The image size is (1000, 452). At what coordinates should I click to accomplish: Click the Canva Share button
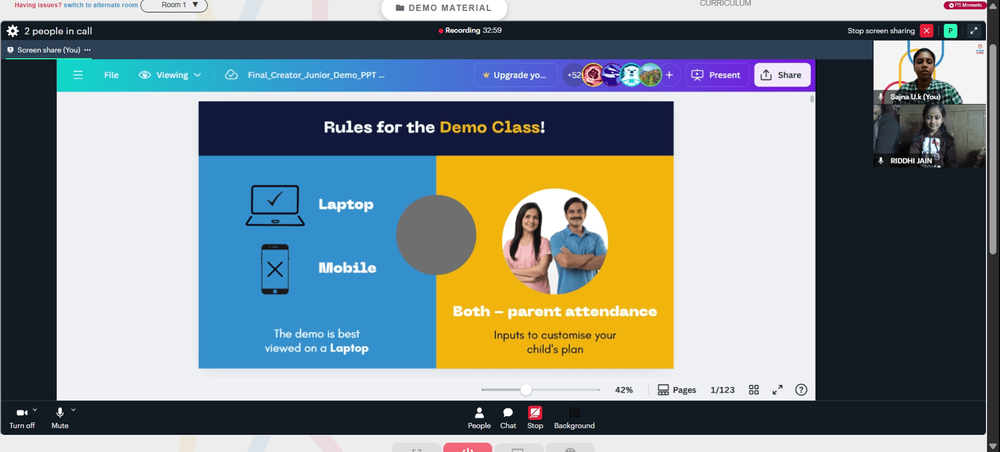pyautogui.click(x=782, y=75)
